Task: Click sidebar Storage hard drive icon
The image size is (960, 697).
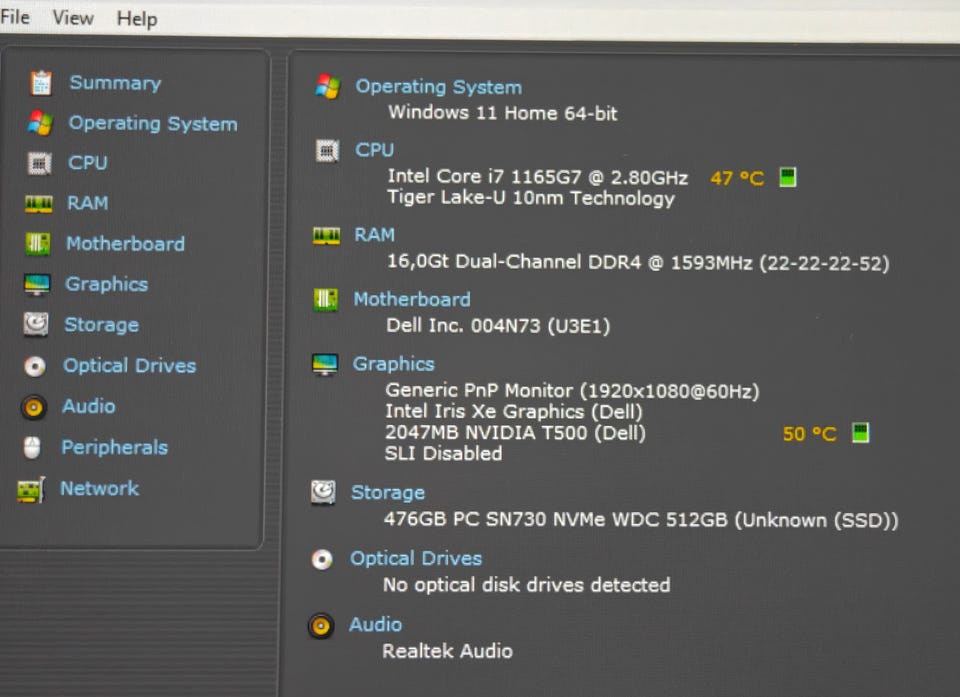Action: [x=36, y=325]
